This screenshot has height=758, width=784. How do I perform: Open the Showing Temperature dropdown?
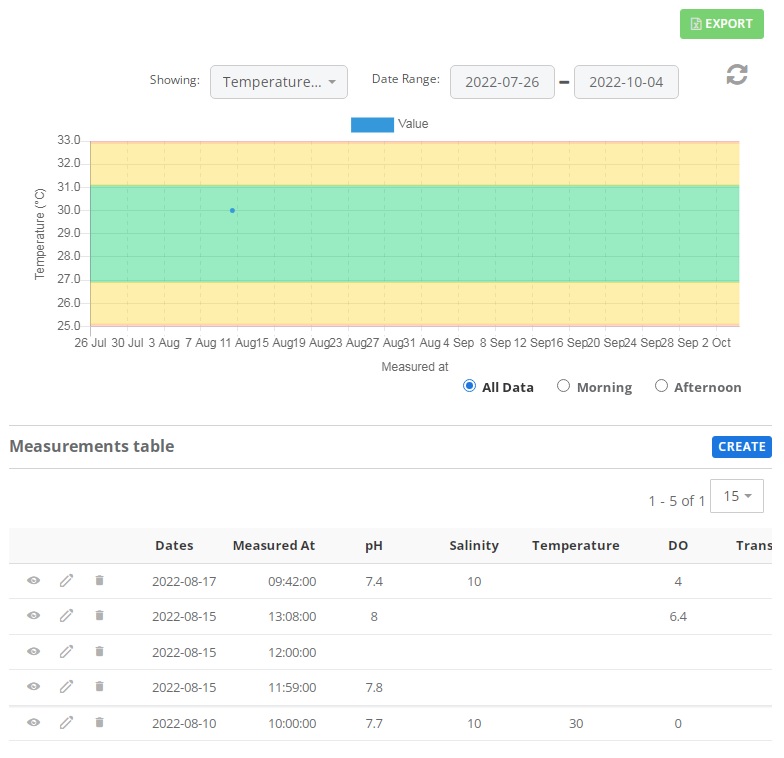tap(279, 82)
